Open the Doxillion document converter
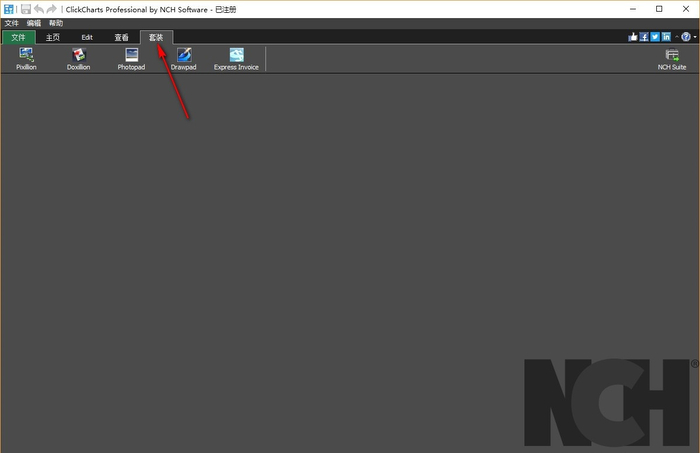700x453 pixels. [78, 58]
